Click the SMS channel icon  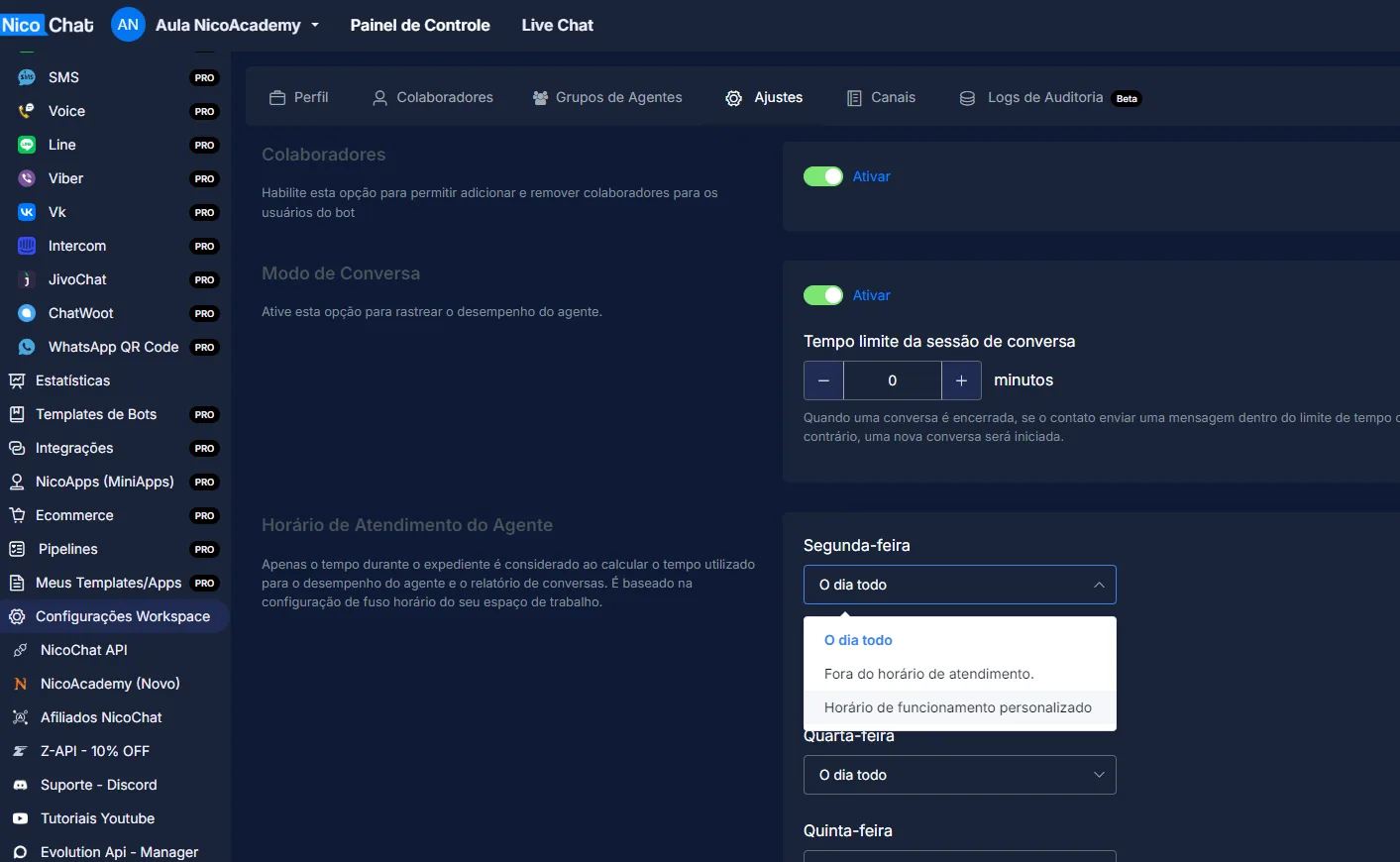tap(27, 77)
